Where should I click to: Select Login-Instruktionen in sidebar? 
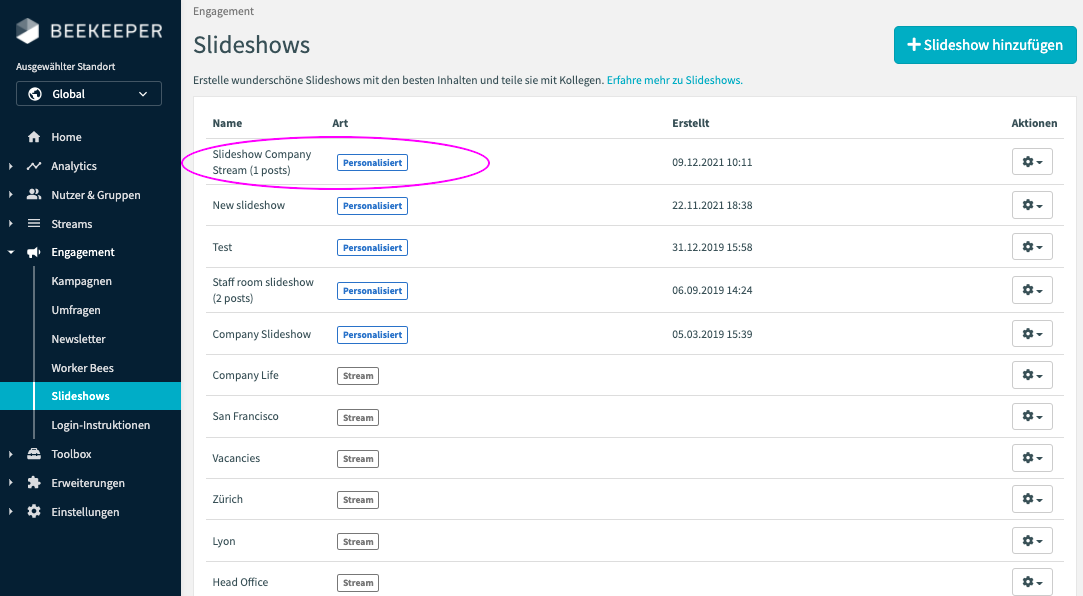(100, 425)
